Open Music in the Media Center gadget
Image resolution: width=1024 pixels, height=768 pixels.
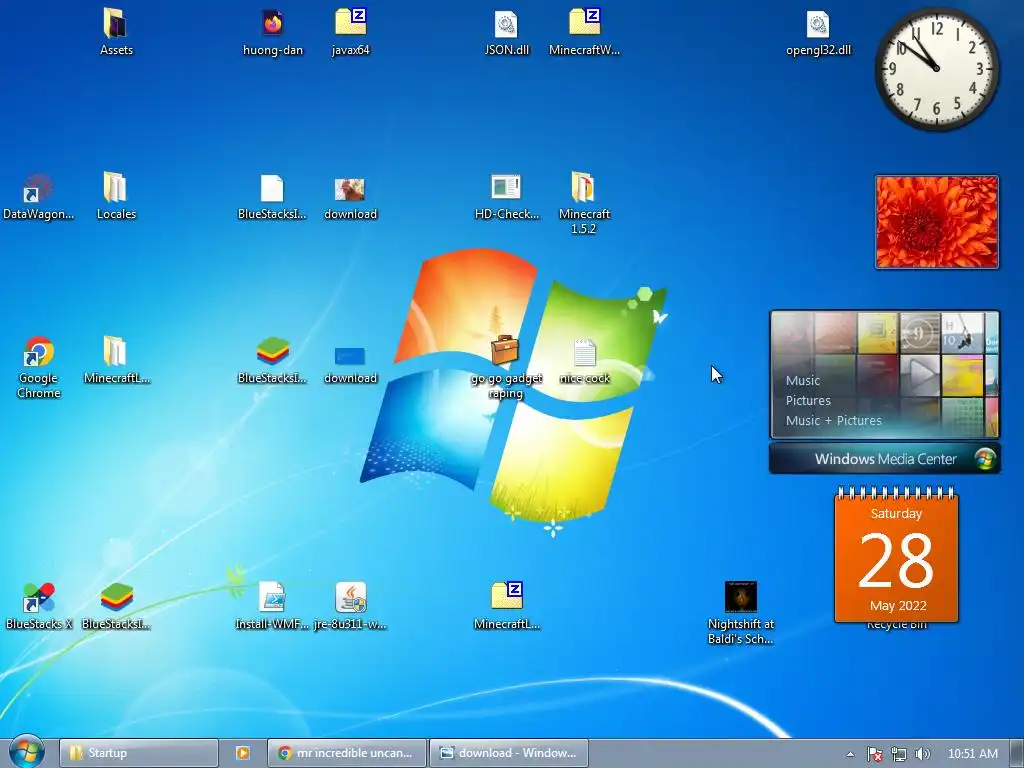(x=803, y=380)
